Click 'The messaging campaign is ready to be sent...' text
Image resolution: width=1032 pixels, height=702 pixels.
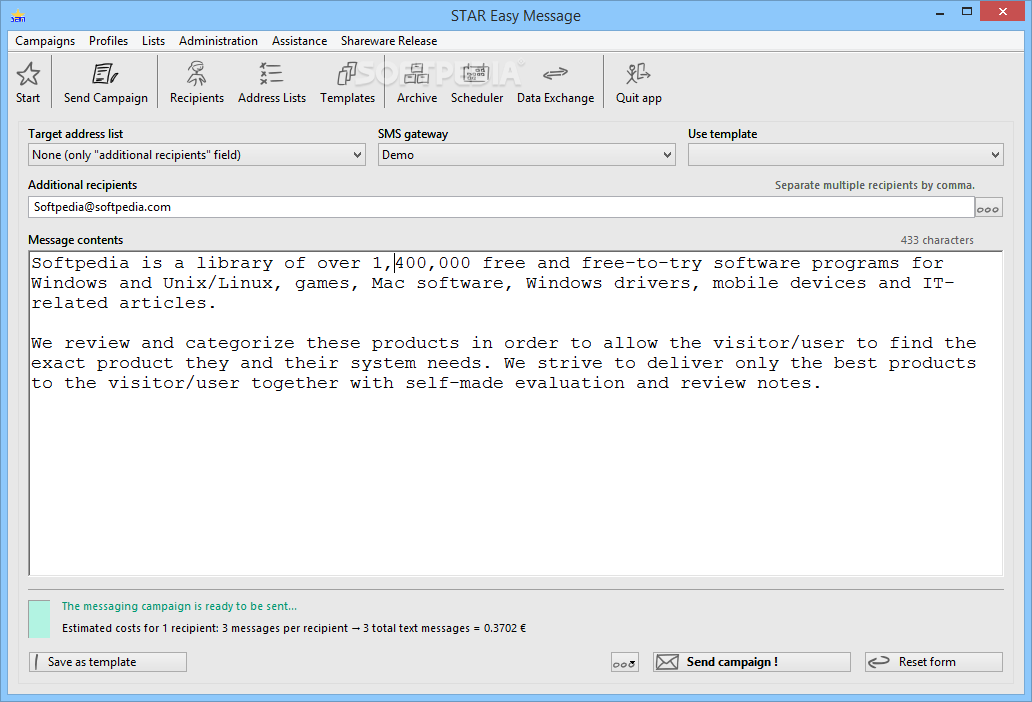(x=179, y=607)
